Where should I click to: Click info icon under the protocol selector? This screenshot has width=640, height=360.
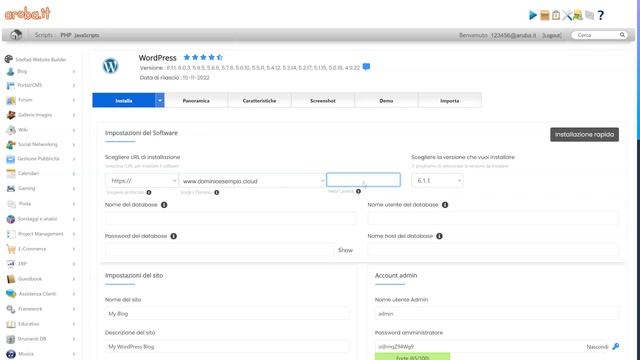coord(149,192)
